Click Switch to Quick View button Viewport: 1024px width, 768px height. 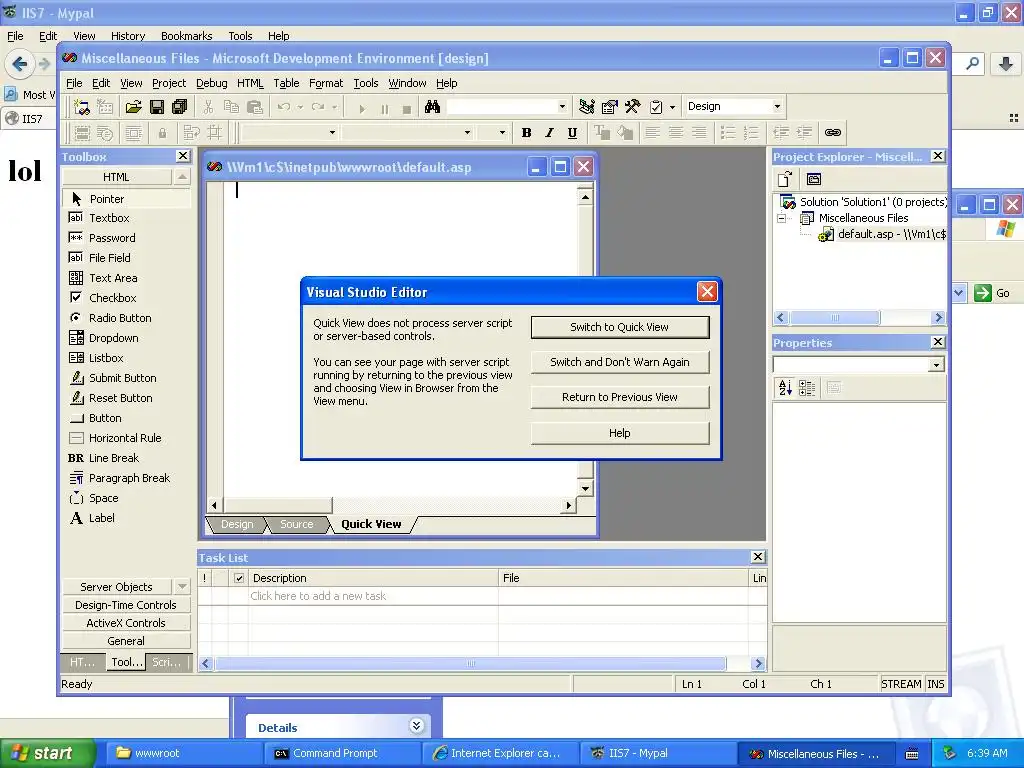pyautogui.click(x=620, y=327)
